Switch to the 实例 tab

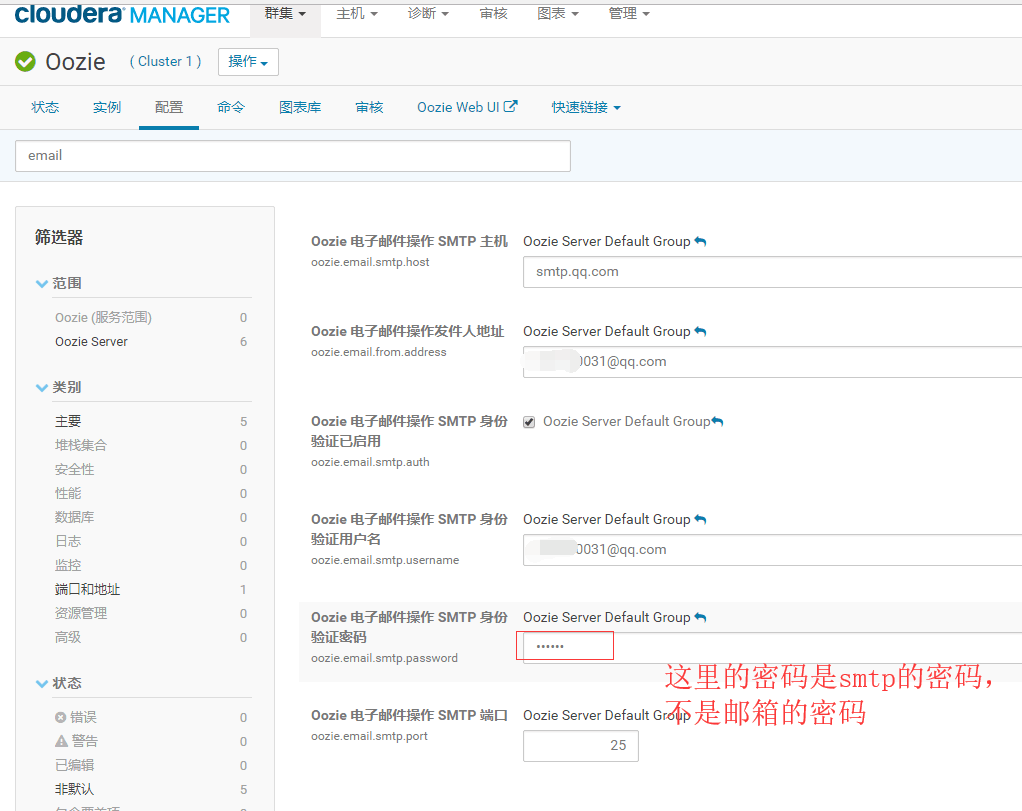click(x=107, y=108)
